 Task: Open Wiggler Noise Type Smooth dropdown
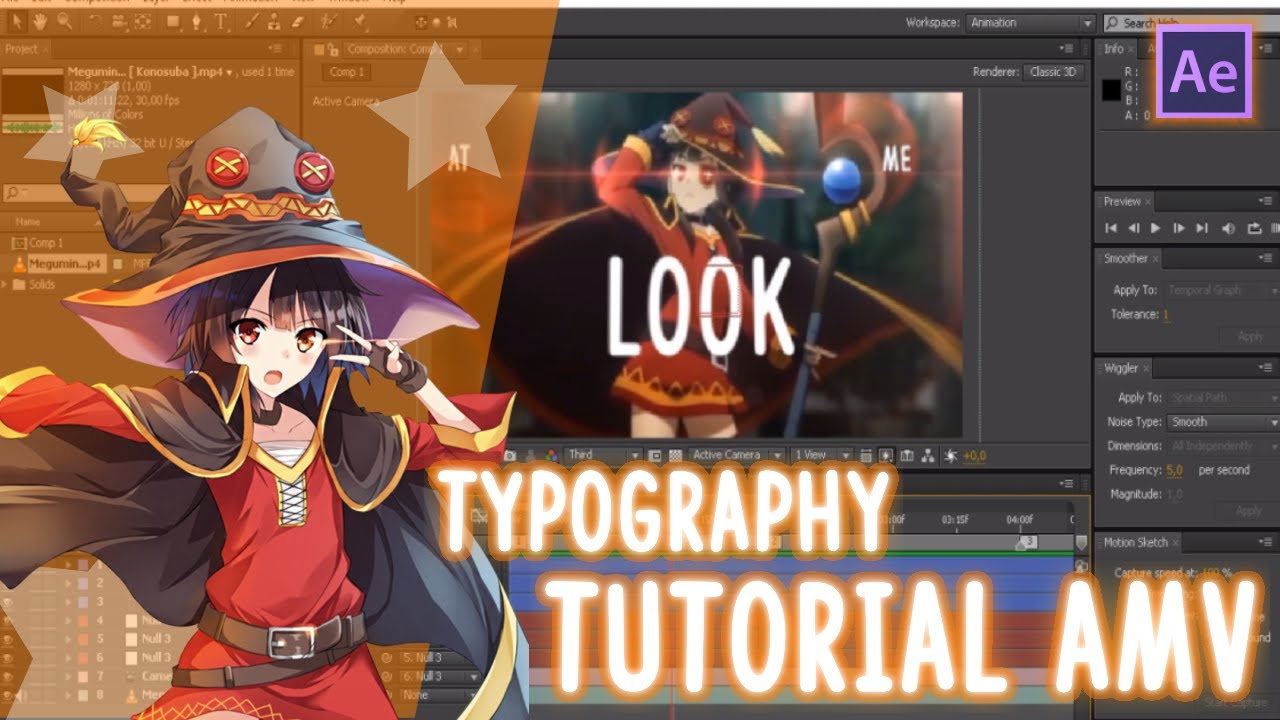pos(1223,422)
